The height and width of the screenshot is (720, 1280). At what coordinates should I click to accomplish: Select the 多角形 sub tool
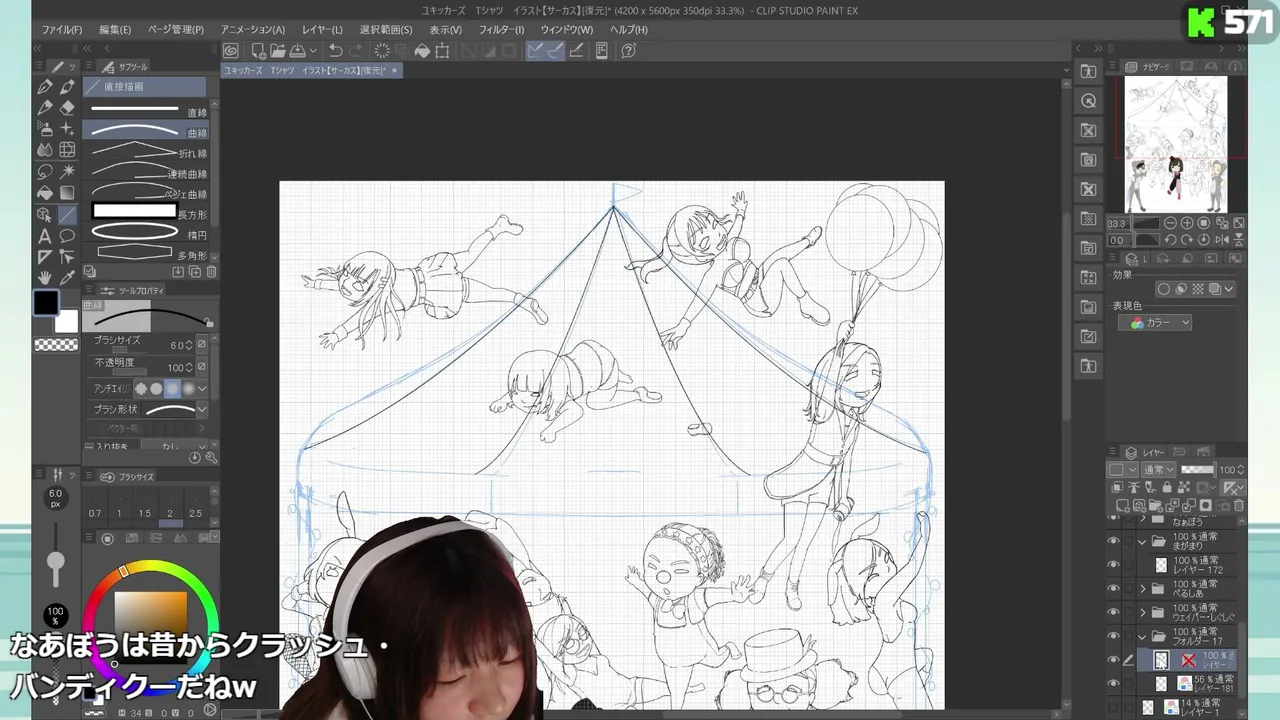147,254
